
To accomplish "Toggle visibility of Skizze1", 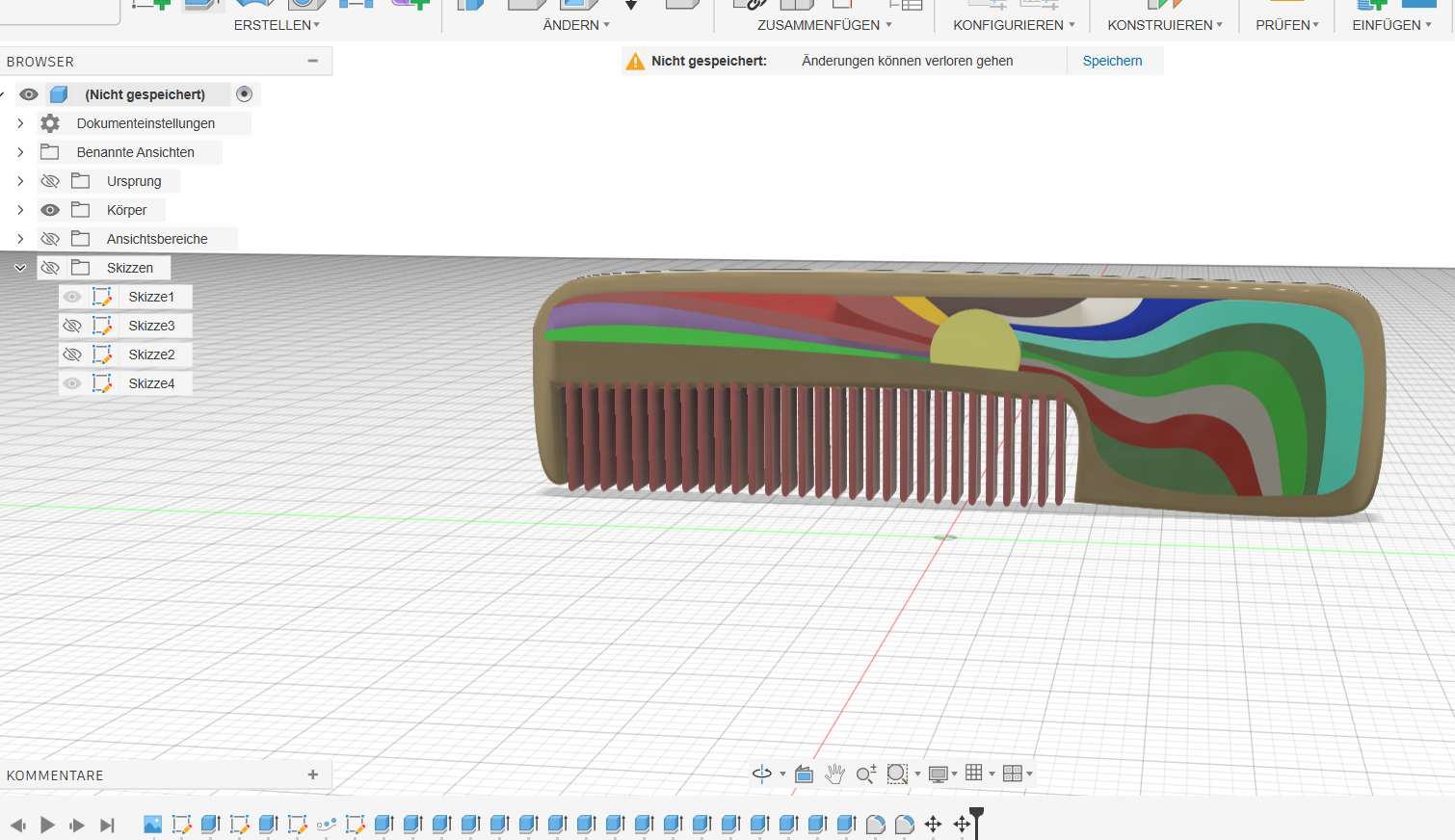I will 72,297.
